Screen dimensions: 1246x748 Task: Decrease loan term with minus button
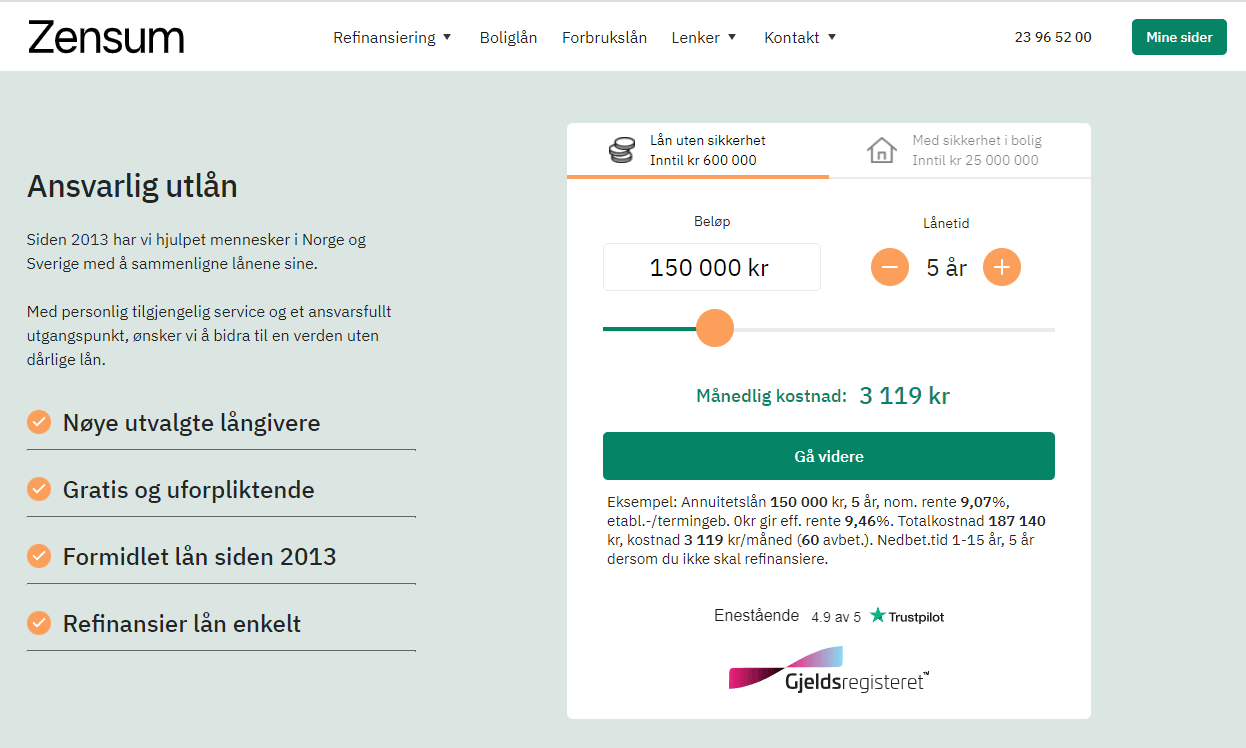coord(890,267)
